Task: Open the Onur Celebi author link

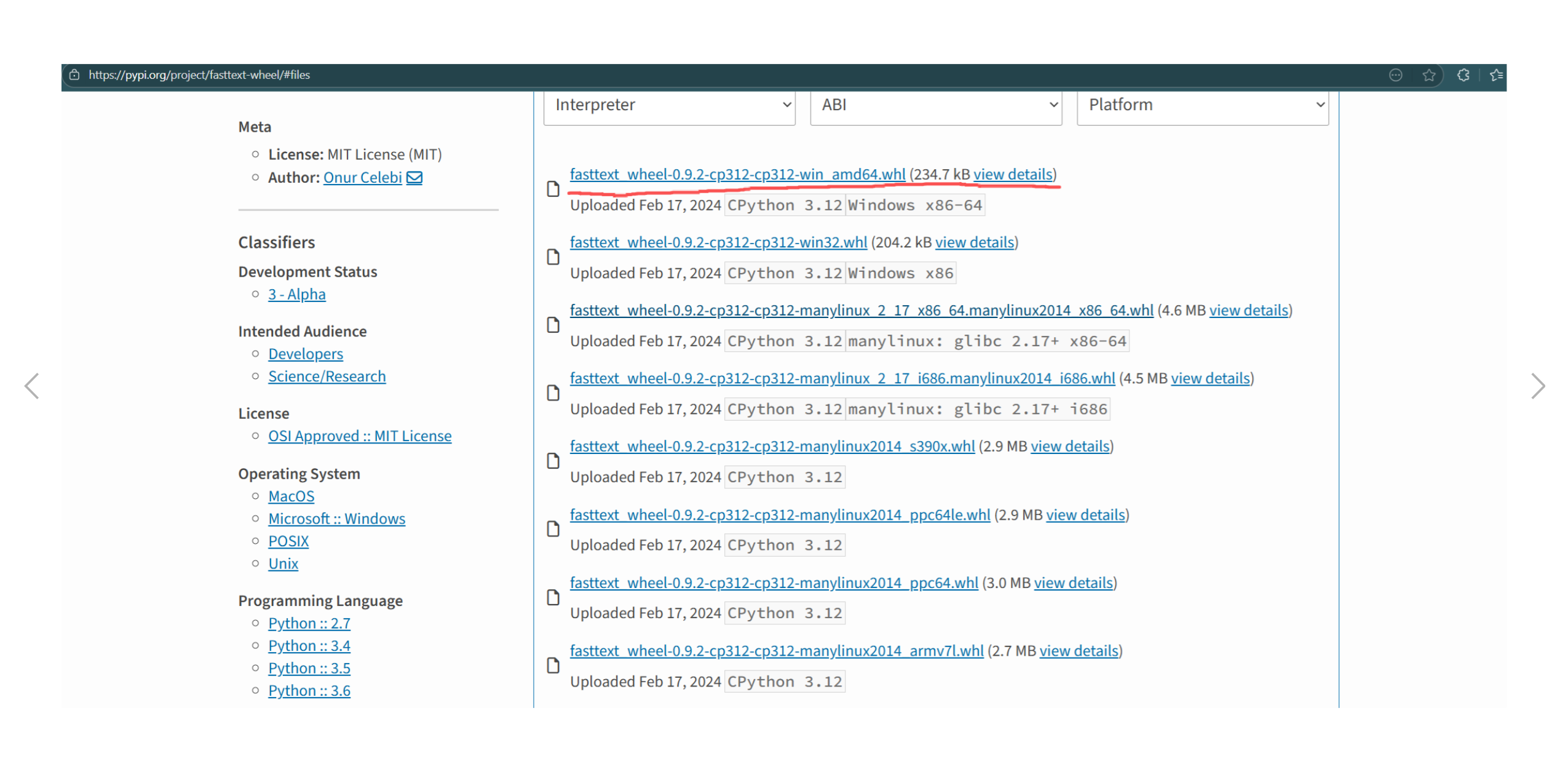Action: click(x=362, y=178)
